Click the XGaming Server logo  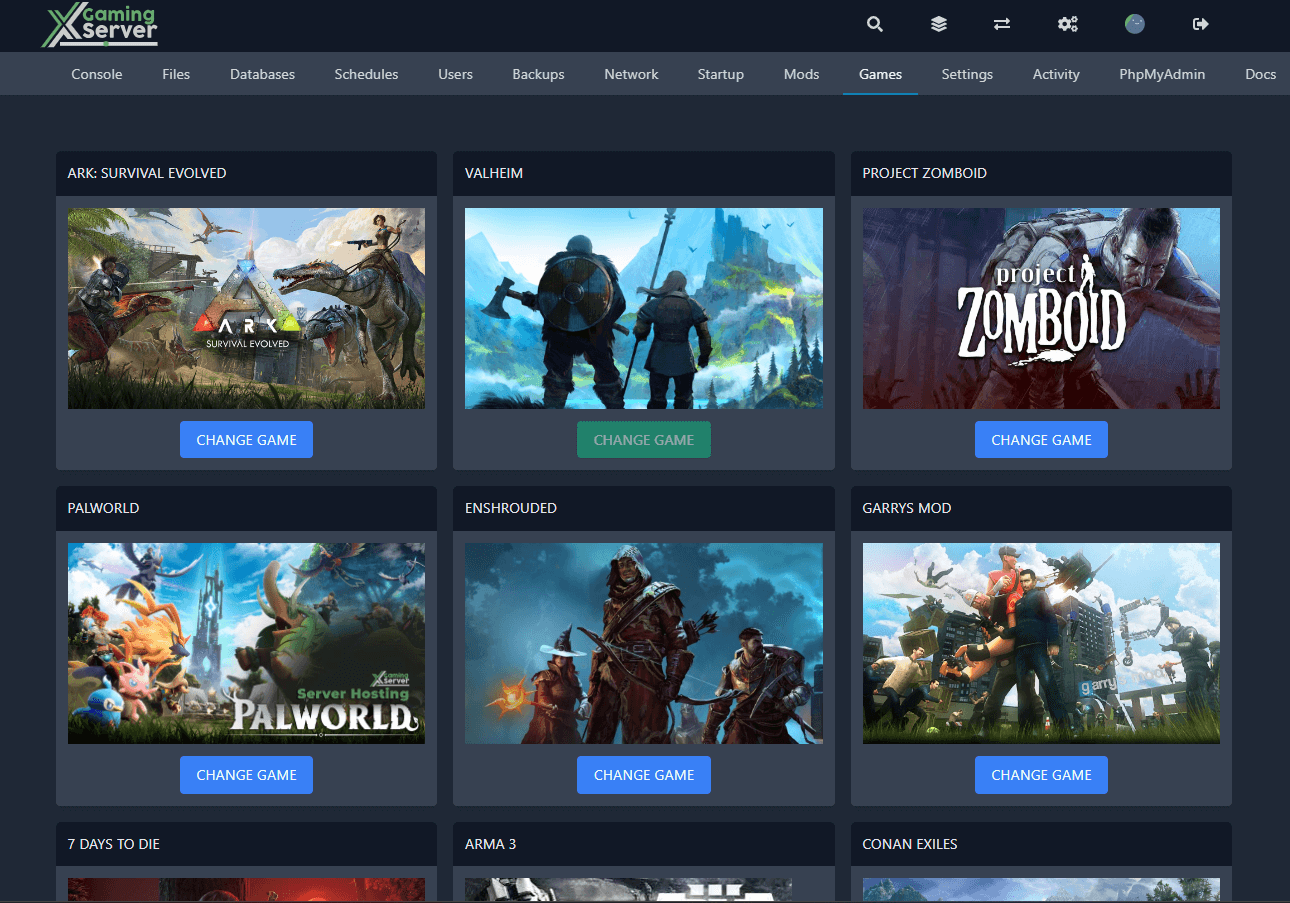click(99, 26)
